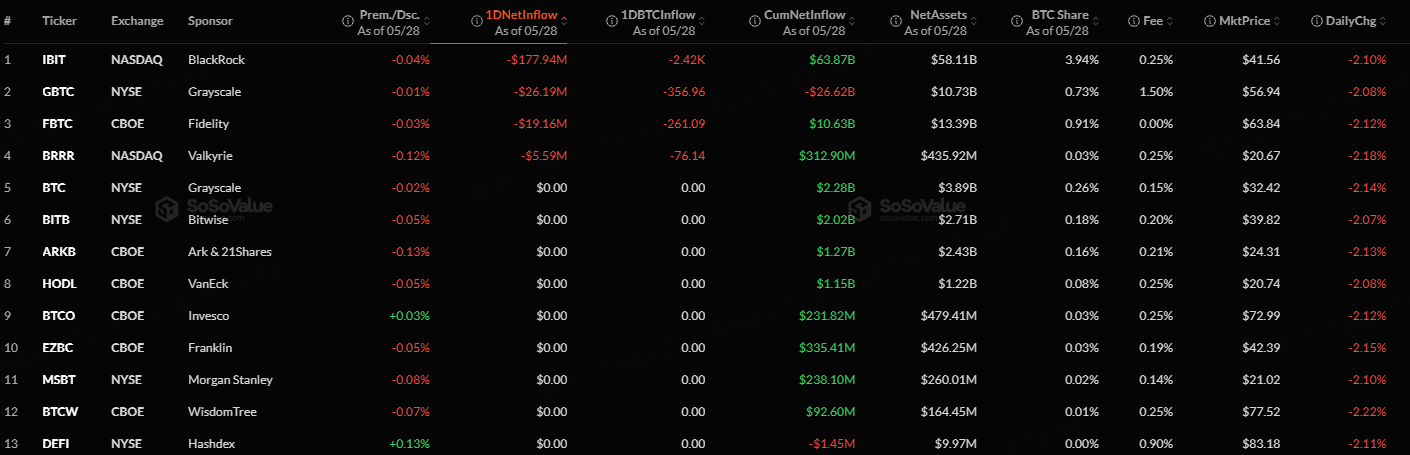Select Bitwise sponsor cell
Viewport: 1410px width, 455px height.
coord(209,220)
